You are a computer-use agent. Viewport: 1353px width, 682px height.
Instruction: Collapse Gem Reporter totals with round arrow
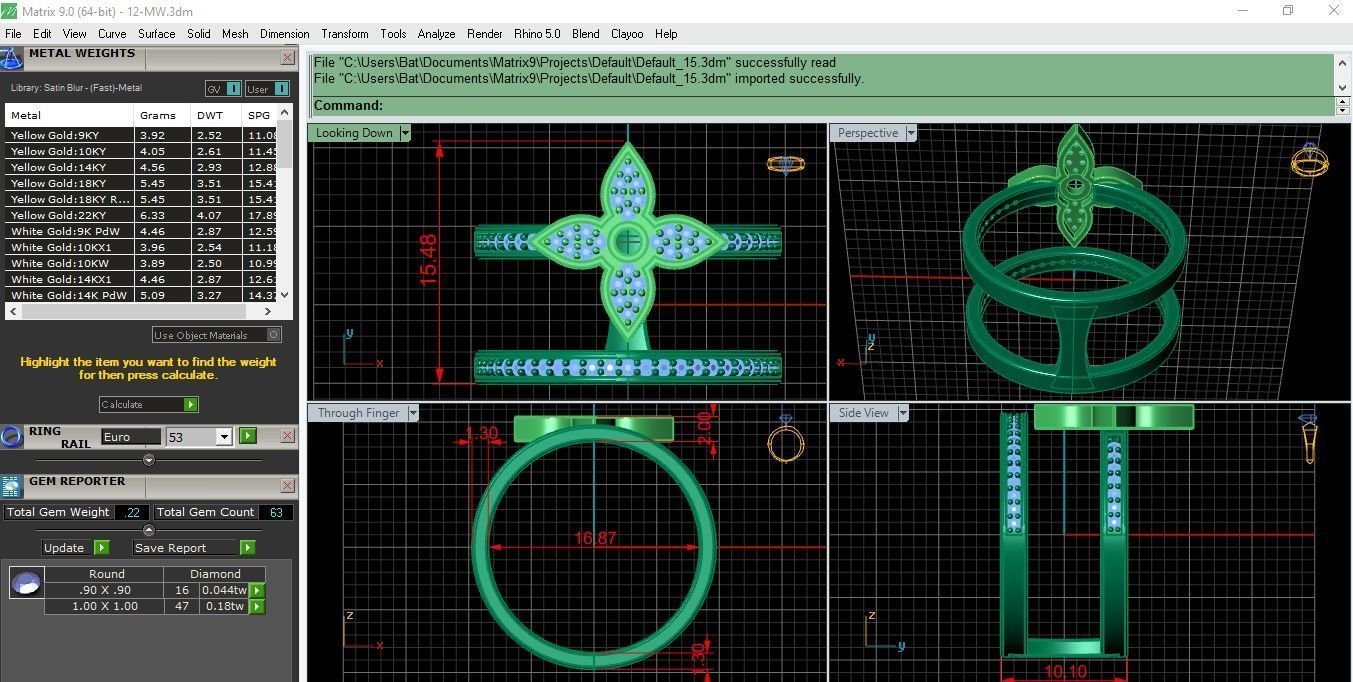(x=149, y=530)
